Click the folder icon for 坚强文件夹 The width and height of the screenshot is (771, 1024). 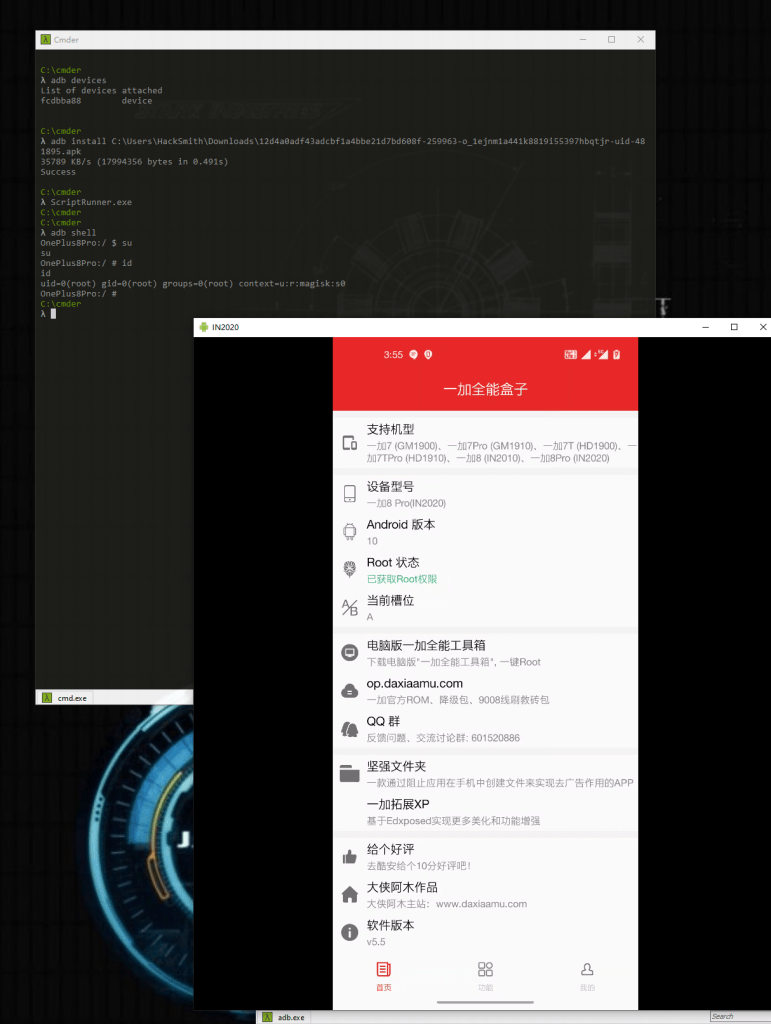coord(350,773)
